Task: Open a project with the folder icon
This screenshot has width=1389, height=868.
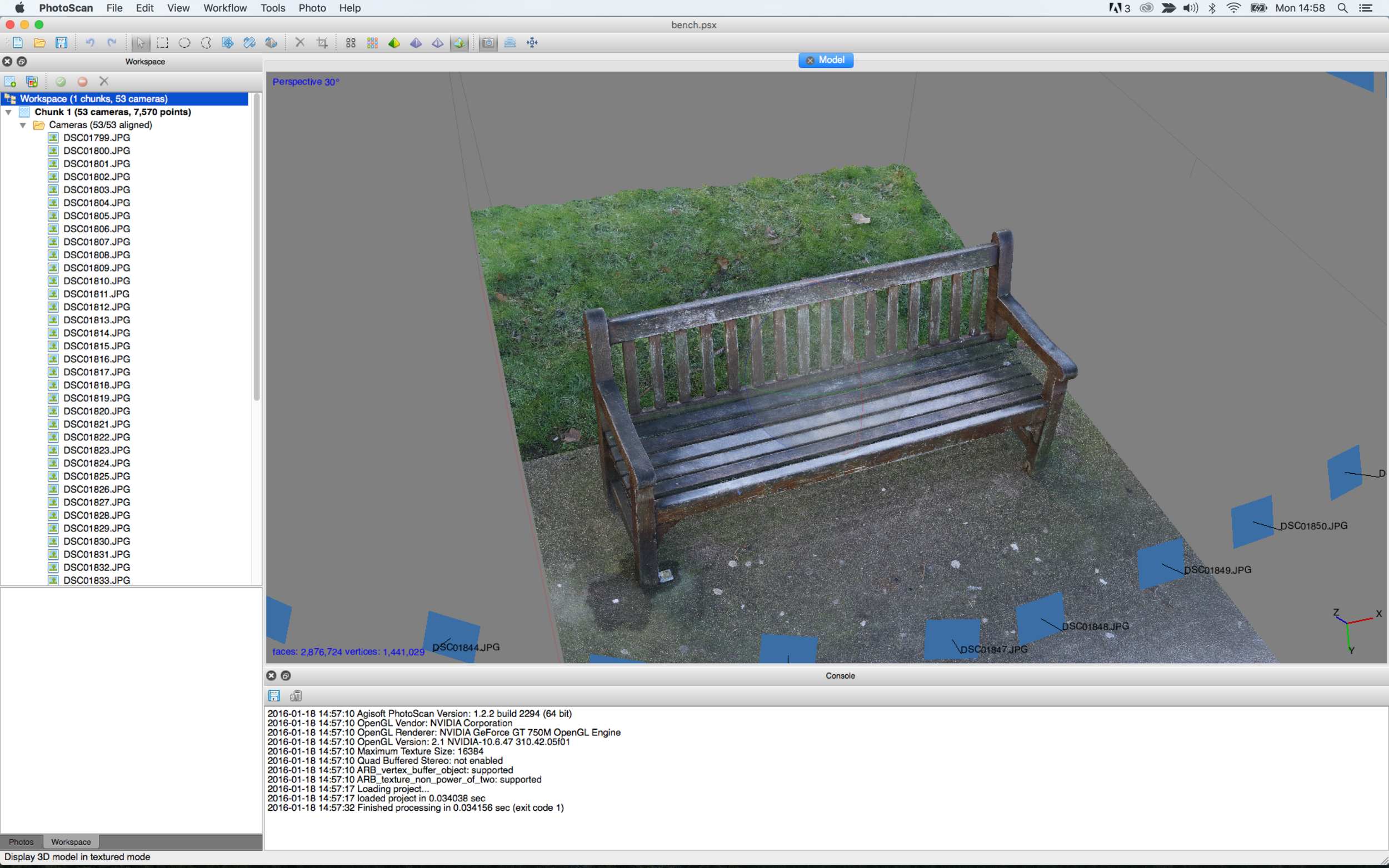Action: [x=39, y=42]
